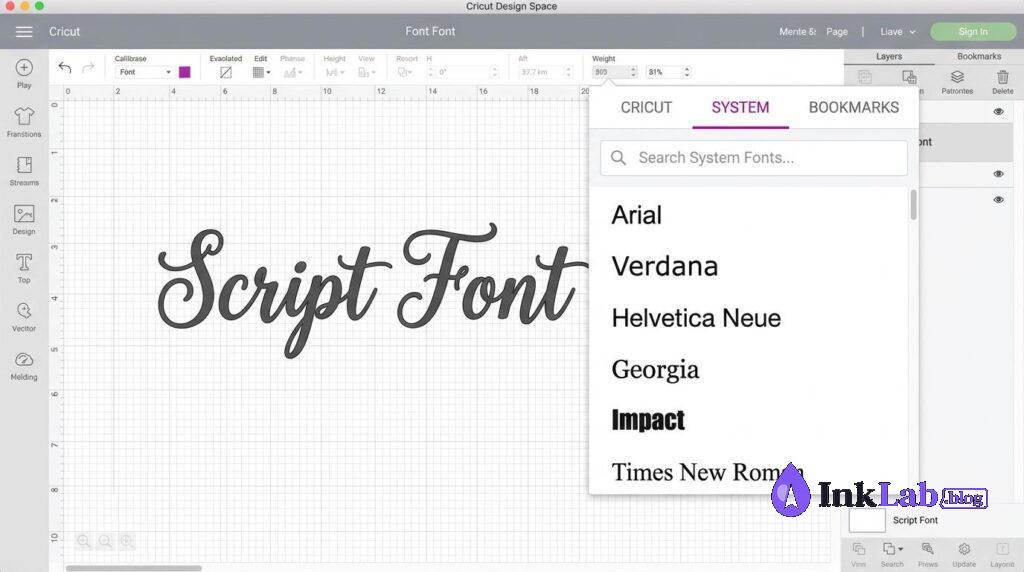
Task: Click the Cricut logo text
Action: [64, 31]
